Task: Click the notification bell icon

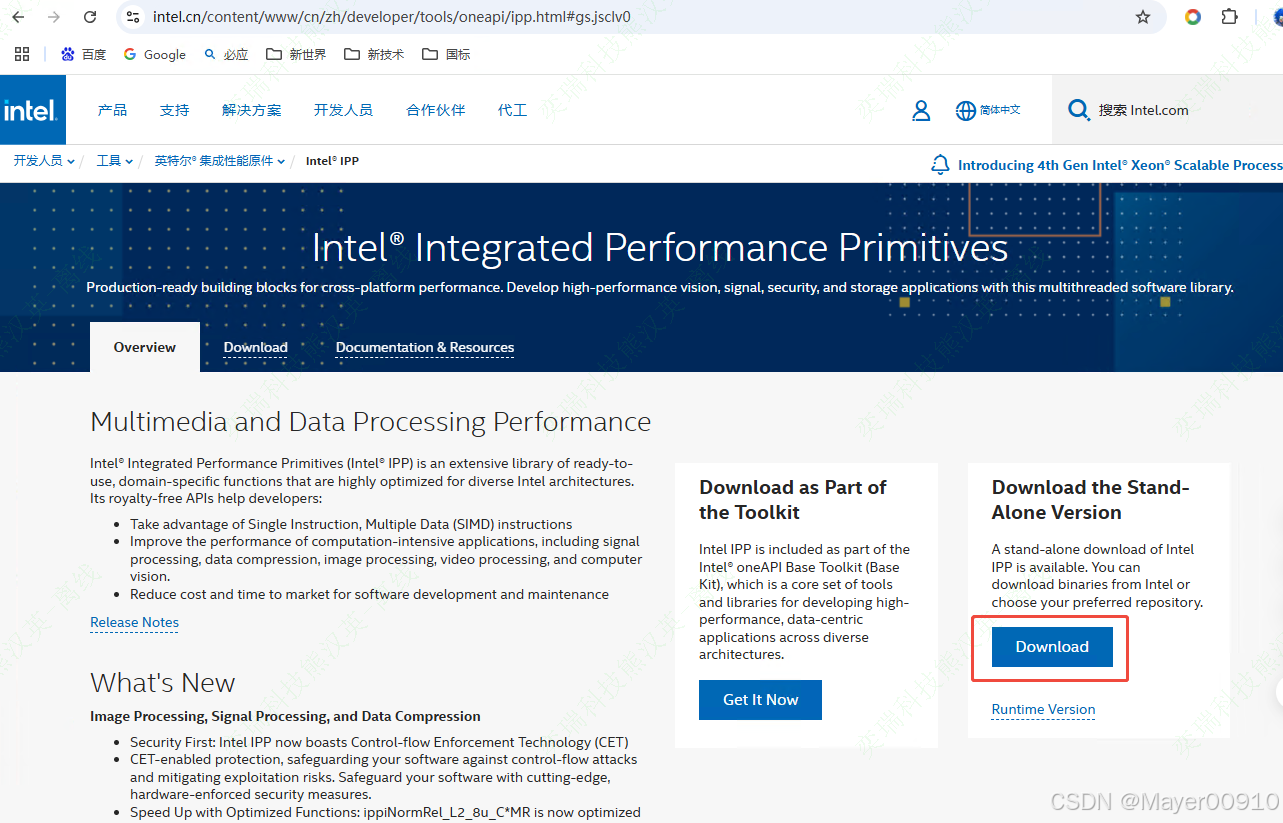Action: 939,164
